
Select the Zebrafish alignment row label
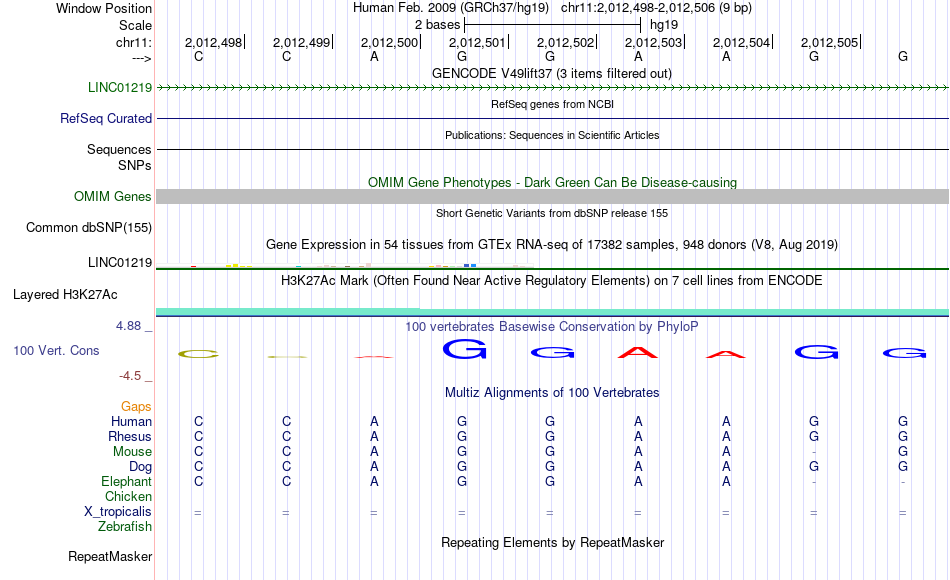[x=125, y=526]
